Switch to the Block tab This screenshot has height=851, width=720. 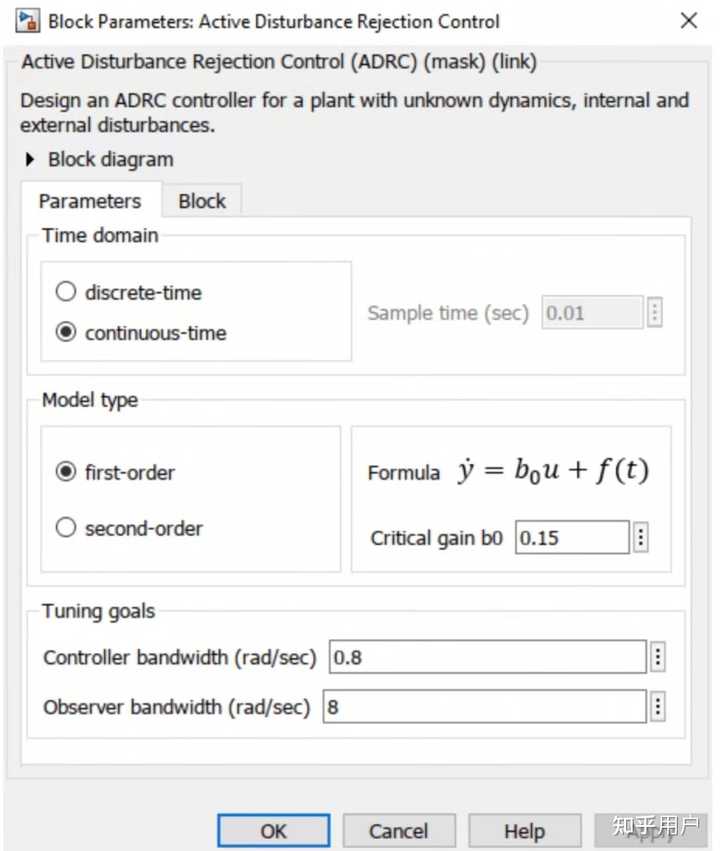click(202, 201)
